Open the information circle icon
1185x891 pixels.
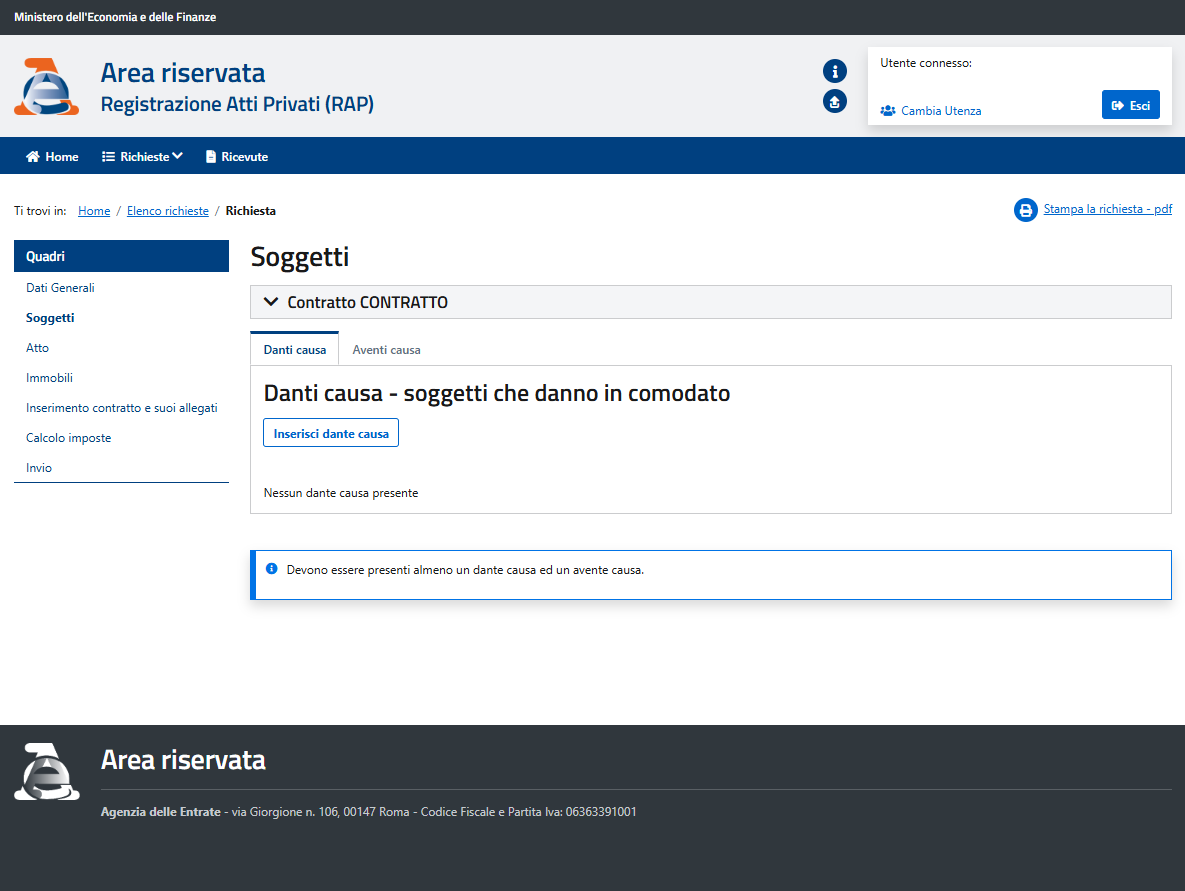pos(834,71)
